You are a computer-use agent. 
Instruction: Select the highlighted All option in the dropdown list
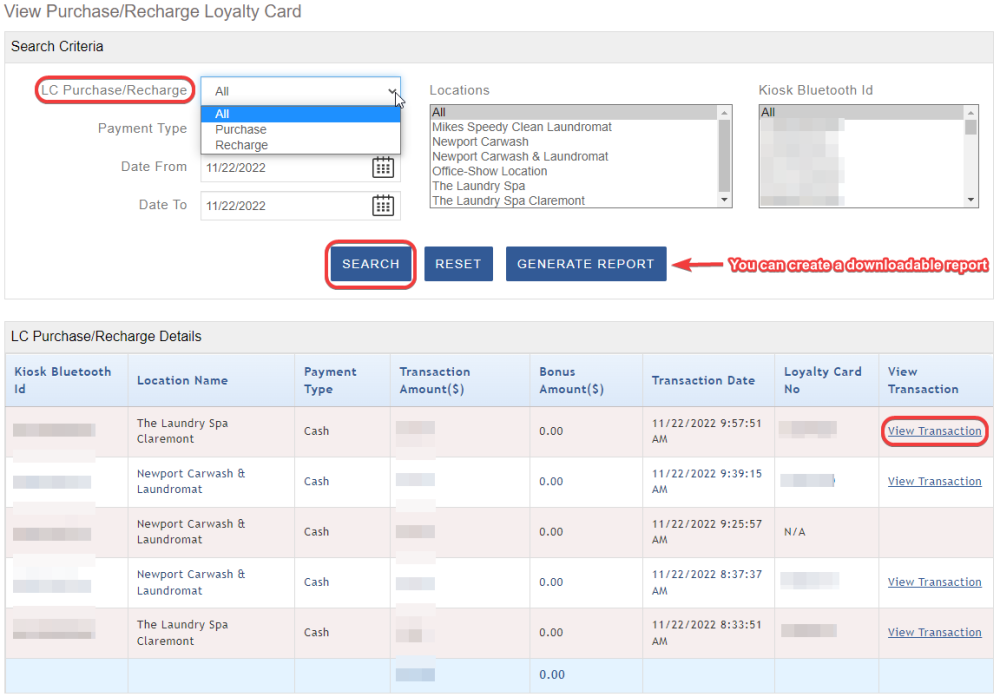coord(300,114)
